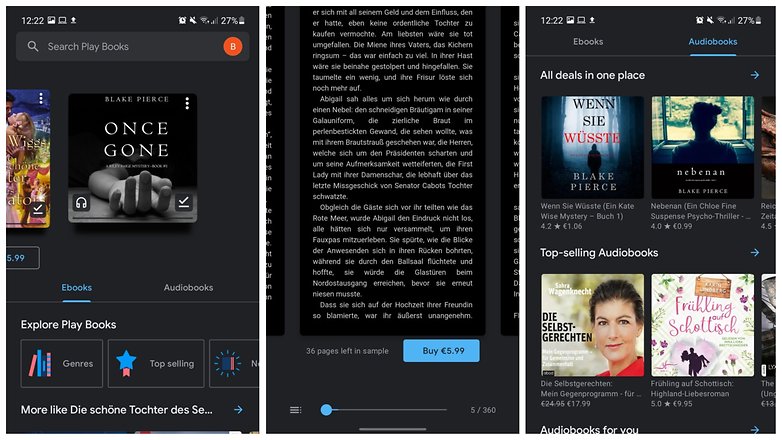
Task: Open table of contents icon in reader
Action: tap(295, 410)
